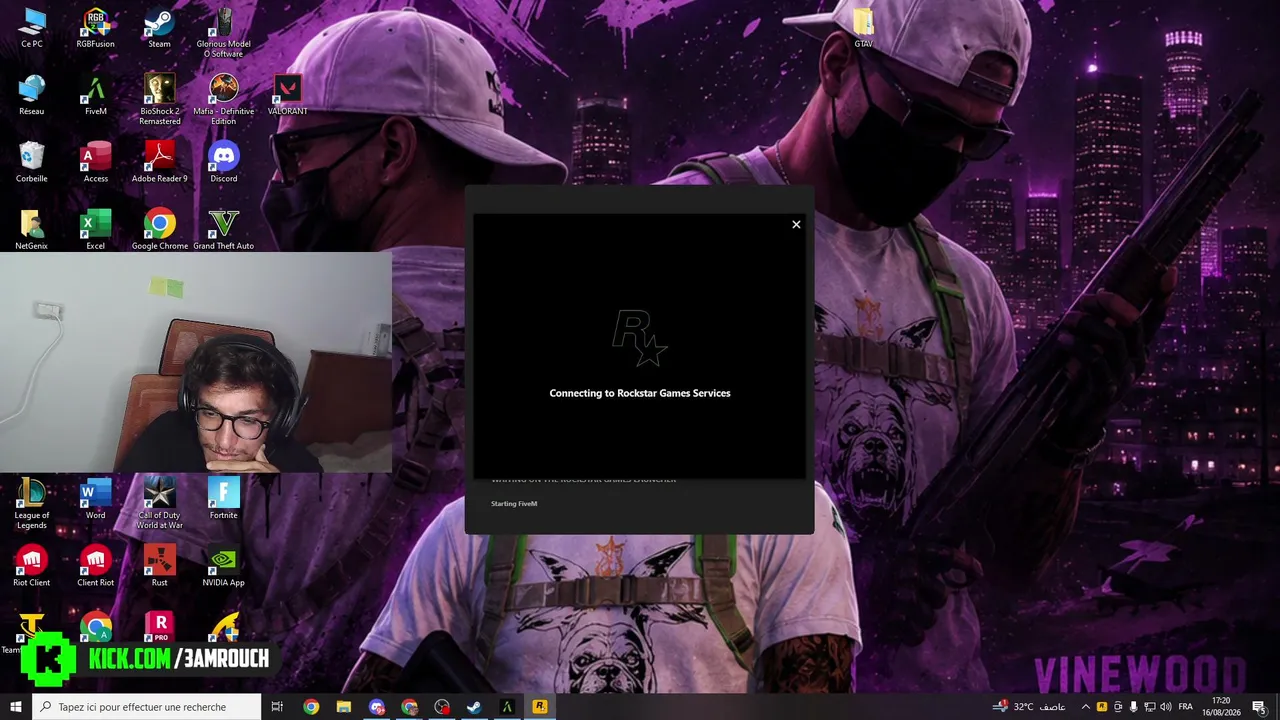Viewport: 1280px width, 720px height.
Task: Switch to Rockstar Games Launcher taskbar button
Action: click(540, 707)
